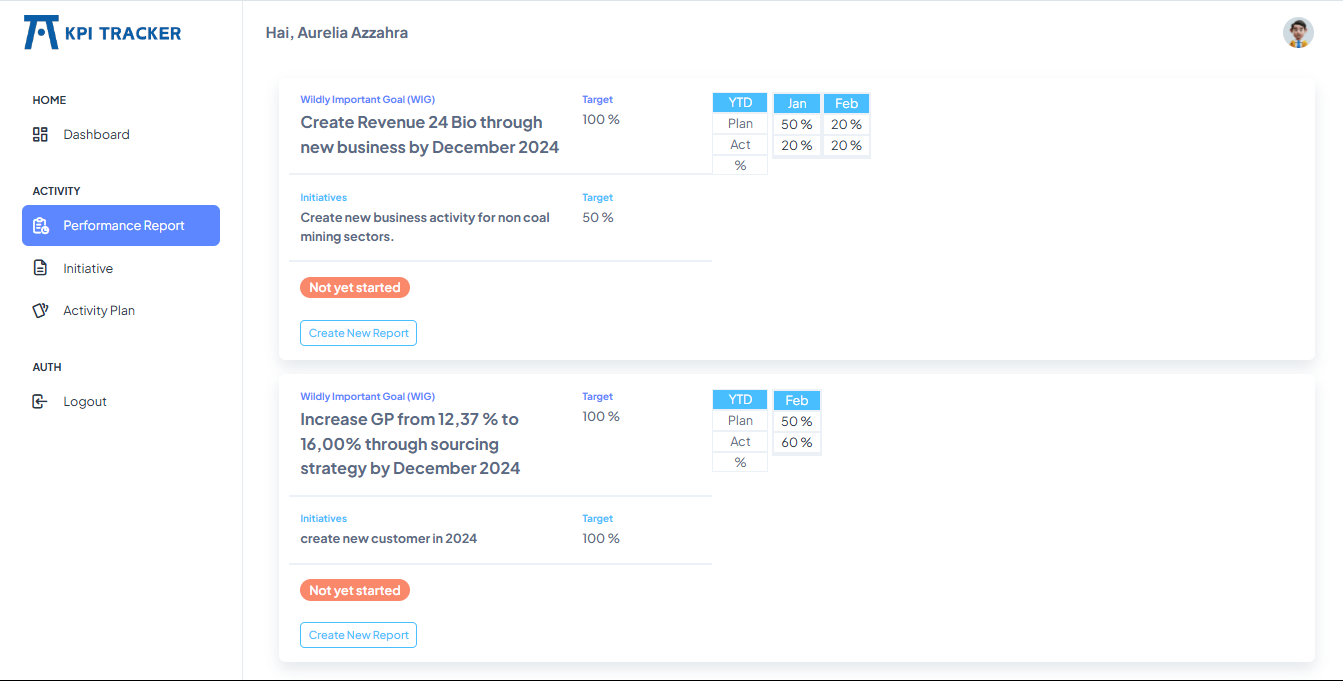The width and height of the screenshot is (1343, 681).
Task: Click the 60 % actual cell for Feb
Action: pos(797,442)
